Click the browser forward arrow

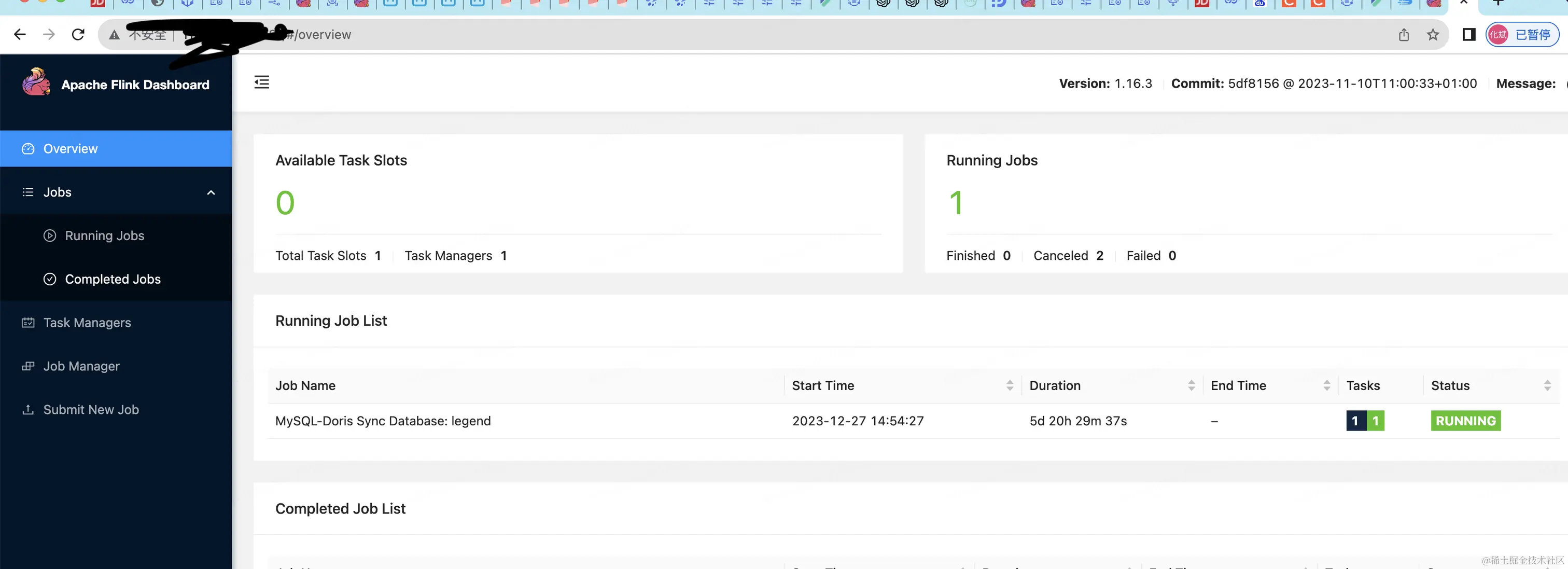click(x=49, y=35)
